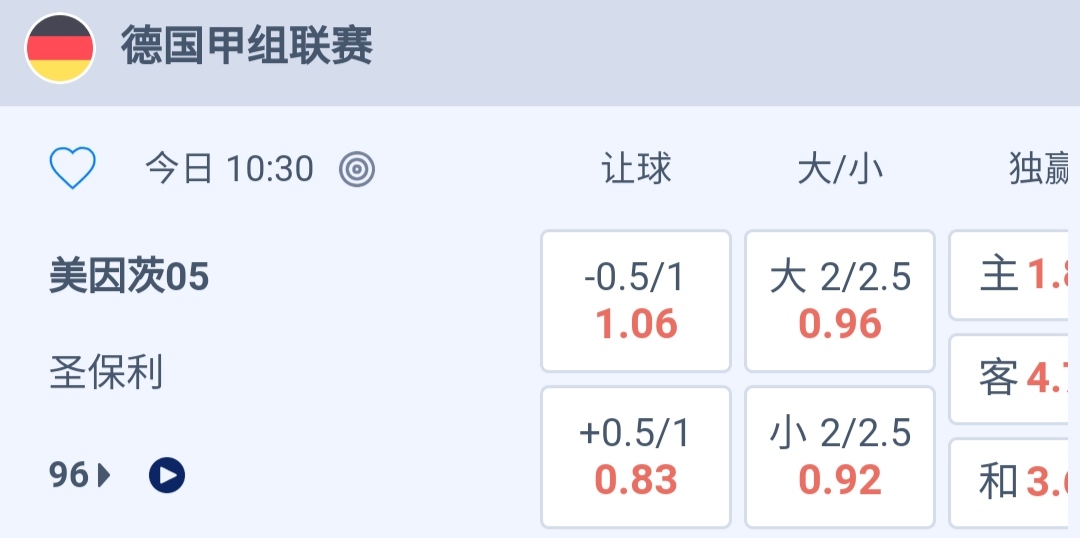
Task: Open the 圣保利 team name
Action: [x=106, y=374]
